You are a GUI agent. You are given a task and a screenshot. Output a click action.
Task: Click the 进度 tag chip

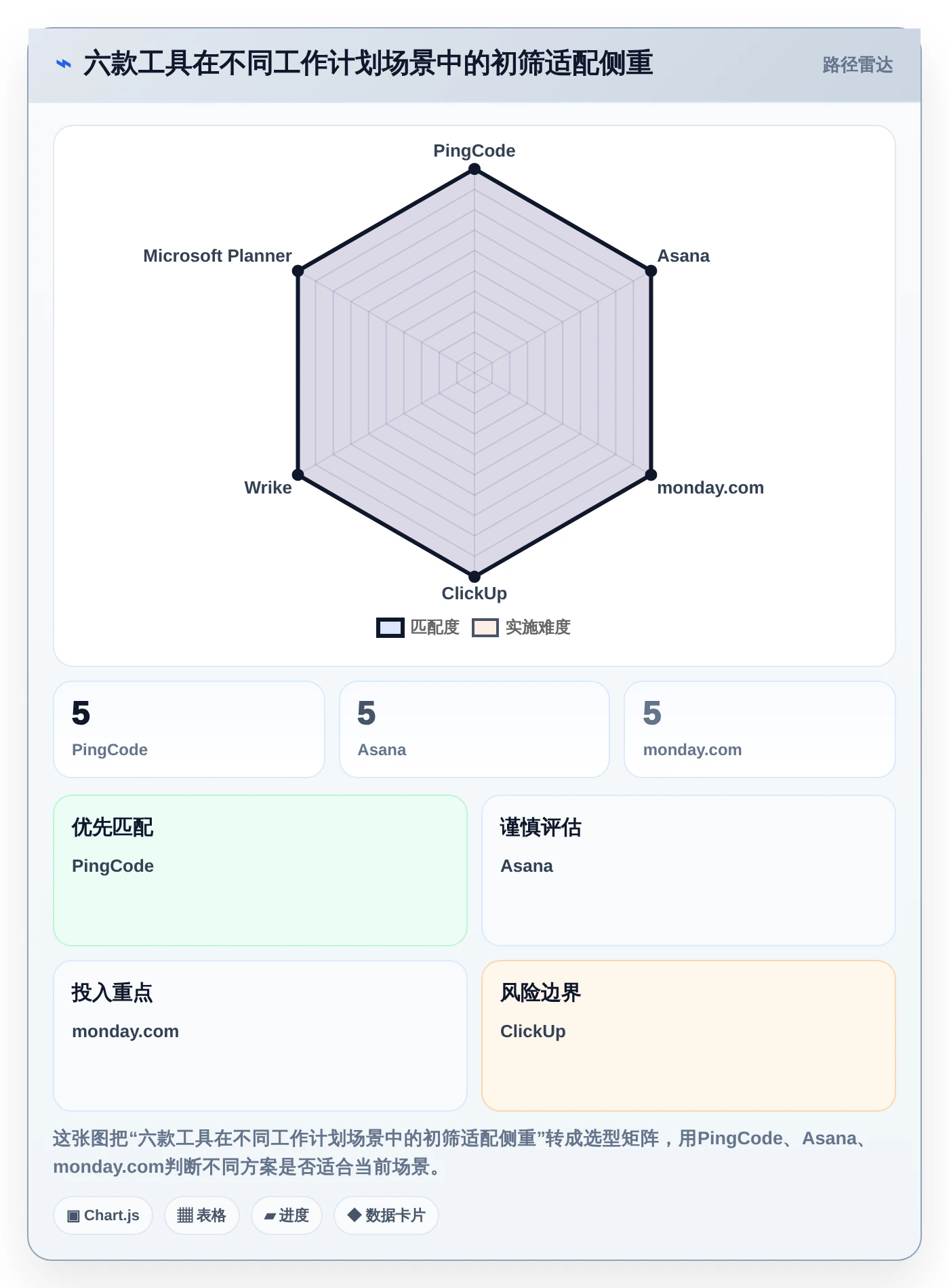point(287,1215)
